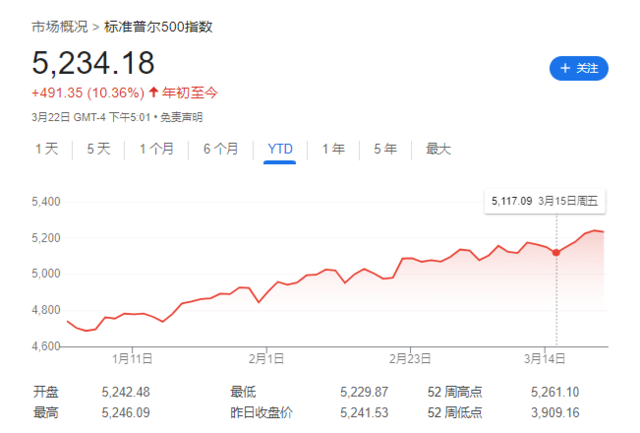Click the 52 周低点 label
This screenshot has height=433, width=640.
tap(455, 413)
